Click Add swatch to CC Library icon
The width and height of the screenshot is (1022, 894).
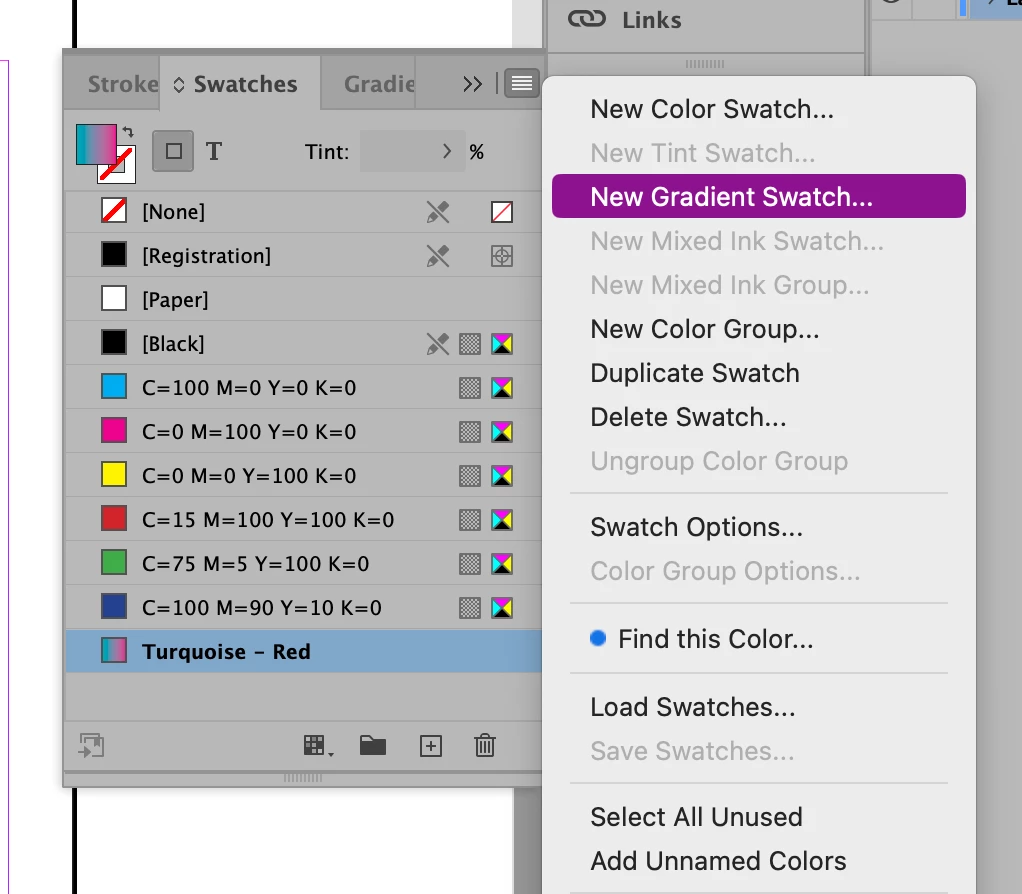tap(91, 745)
